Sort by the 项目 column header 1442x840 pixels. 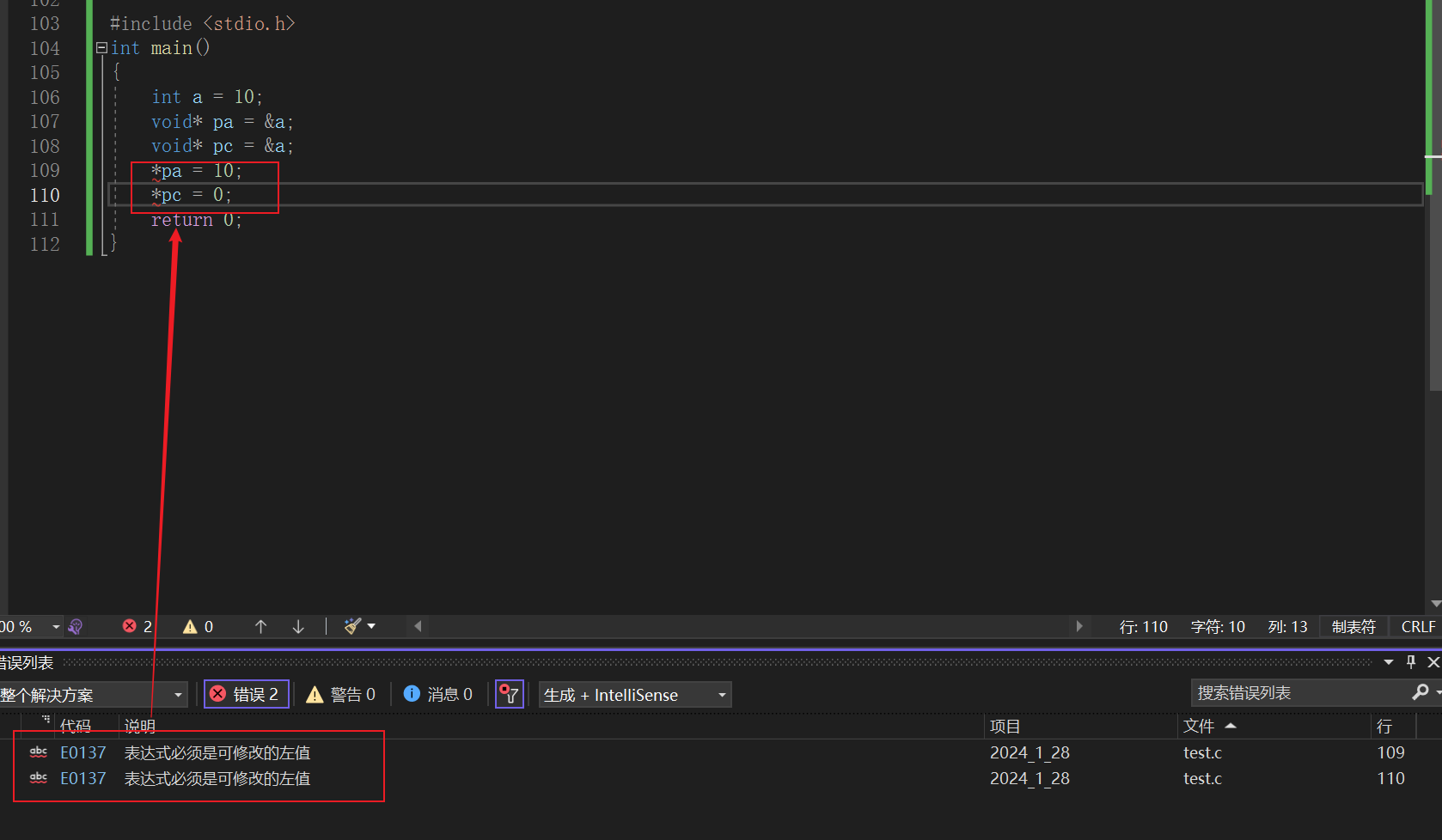pos(1005,727)
